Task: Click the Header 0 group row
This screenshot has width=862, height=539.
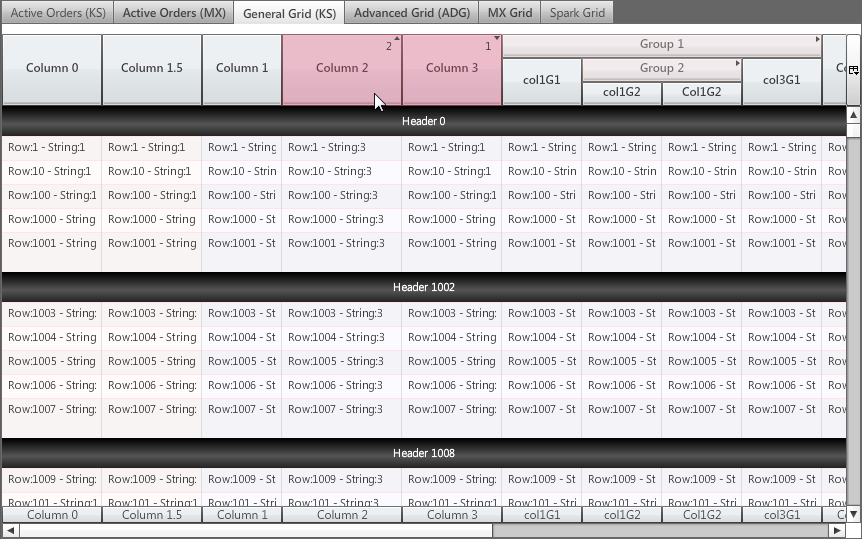Action: (424, 121)
